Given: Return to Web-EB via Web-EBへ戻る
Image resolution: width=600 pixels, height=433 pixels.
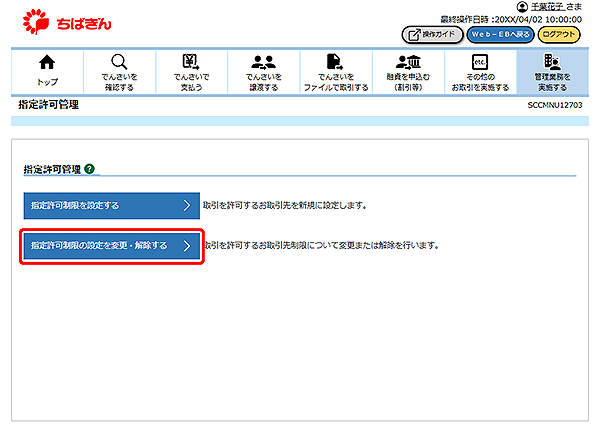Looking at the screenshot, I should pyautogui.click(x=500, y=35).
